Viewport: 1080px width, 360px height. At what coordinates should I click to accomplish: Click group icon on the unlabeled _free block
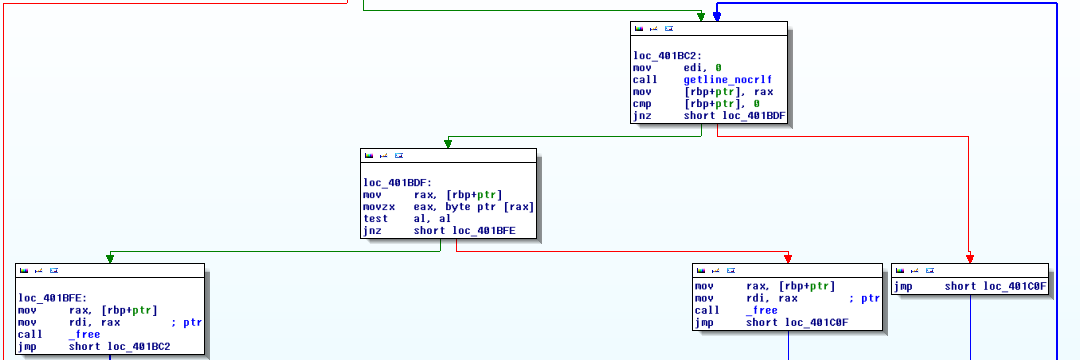(731, 271)
